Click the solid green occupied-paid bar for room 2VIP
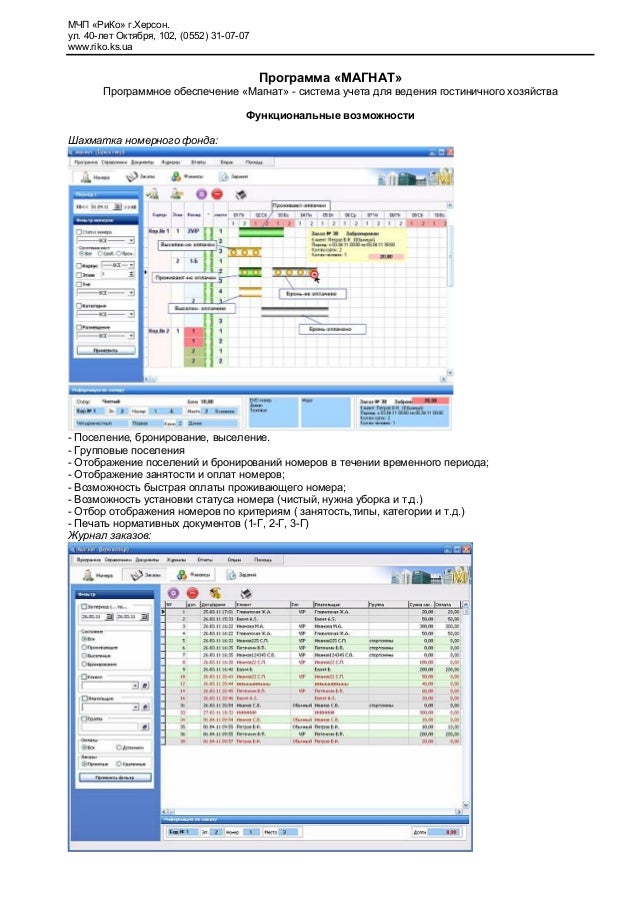The height and width of the screenshot is (903, 638). 261,232
